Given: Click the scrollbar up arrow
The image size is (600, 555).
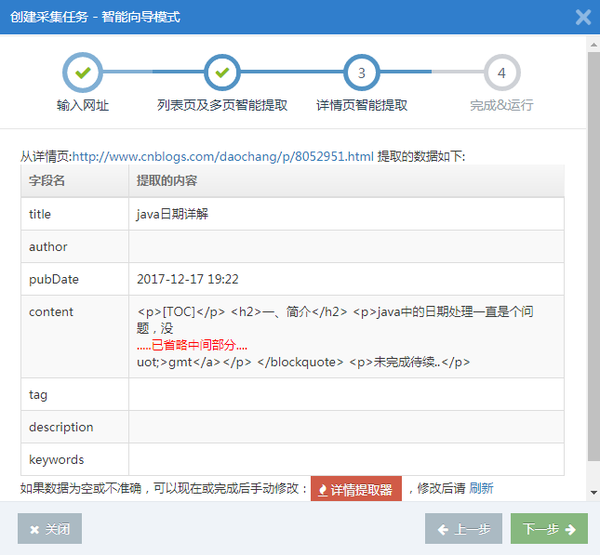Looking at the screenshot, I should tap(594, 45).
